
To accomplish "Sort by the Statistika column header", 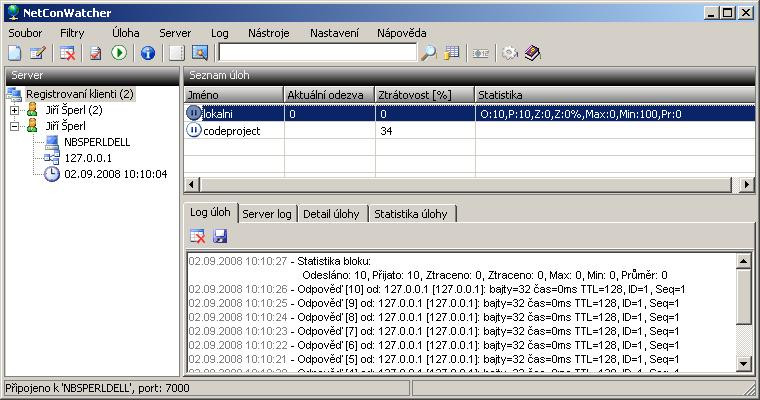I will [615, 95].
